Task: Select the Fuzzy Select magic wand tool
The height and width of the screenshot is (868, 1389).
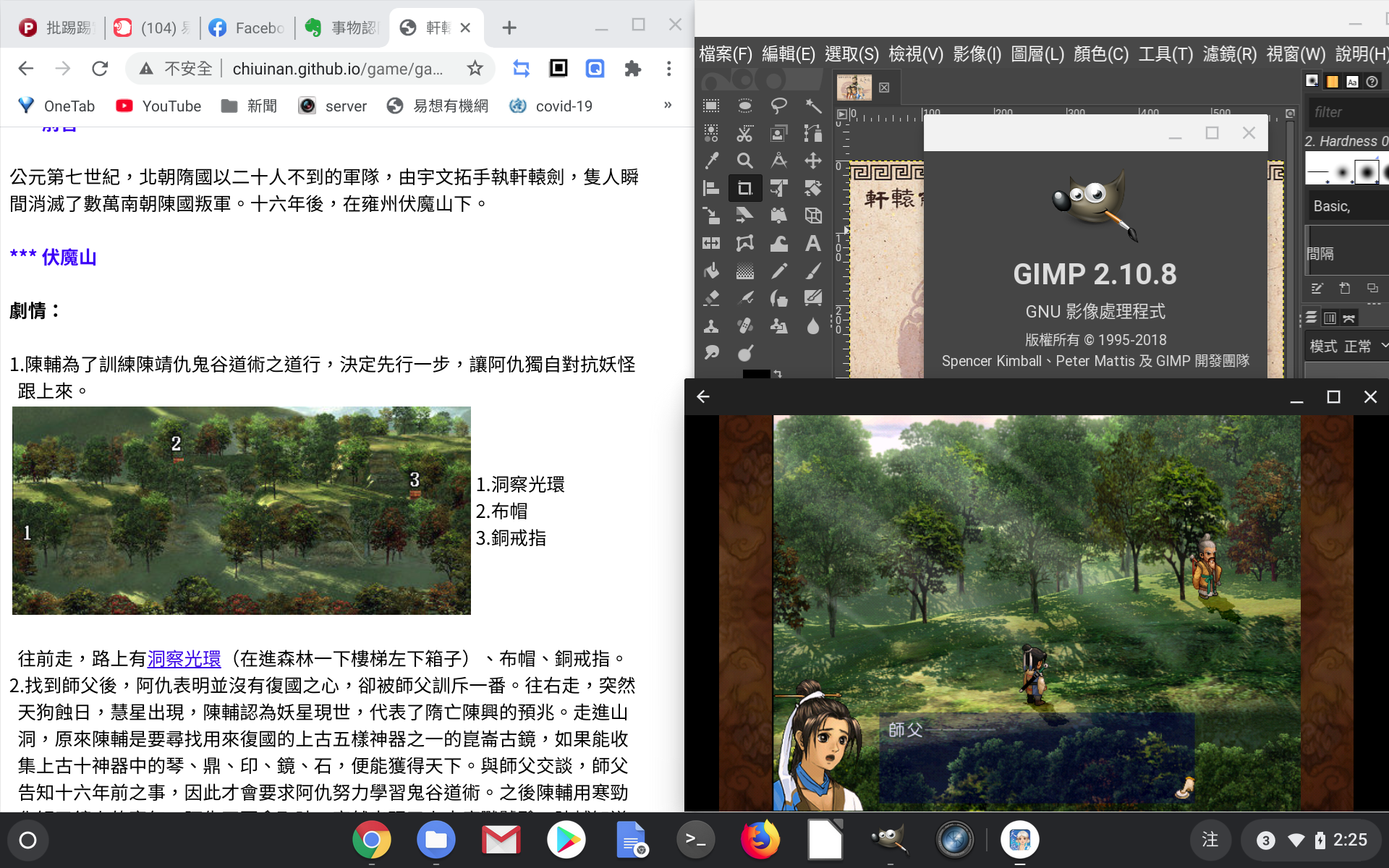Action: tap(812, 106)
